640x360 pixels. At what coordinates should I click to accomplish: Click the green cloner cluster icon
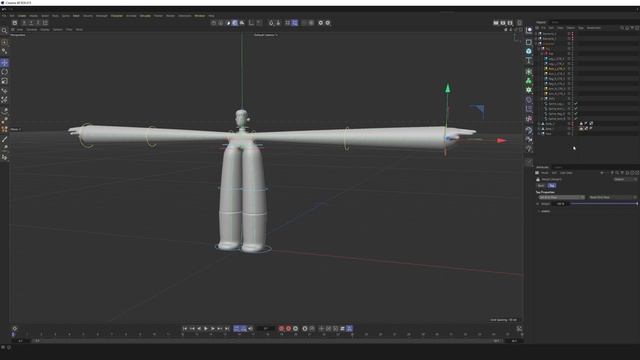[529, 81]
